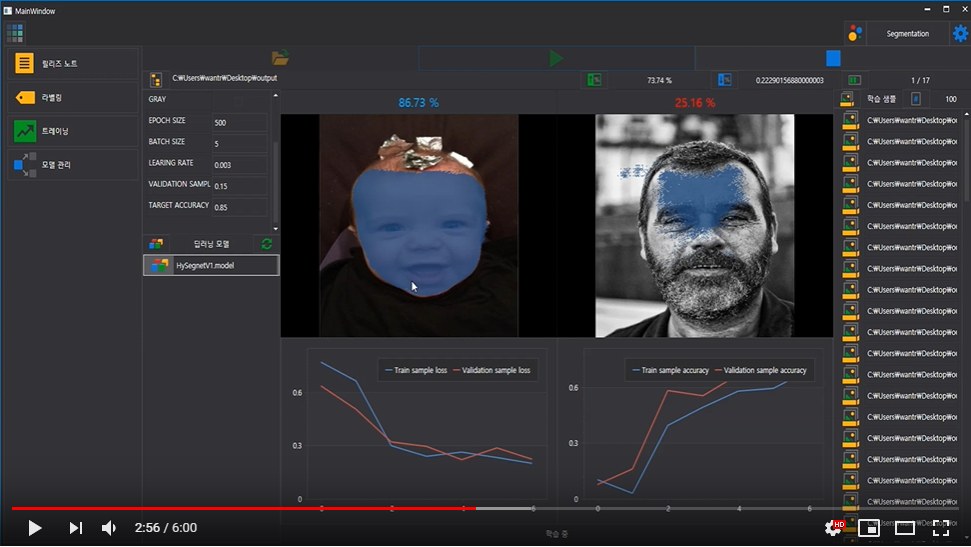Viewport: 971px width, 547px height.
Task: Click the 0.22290156880000003 loss value
Action: [x=790, y=80]
